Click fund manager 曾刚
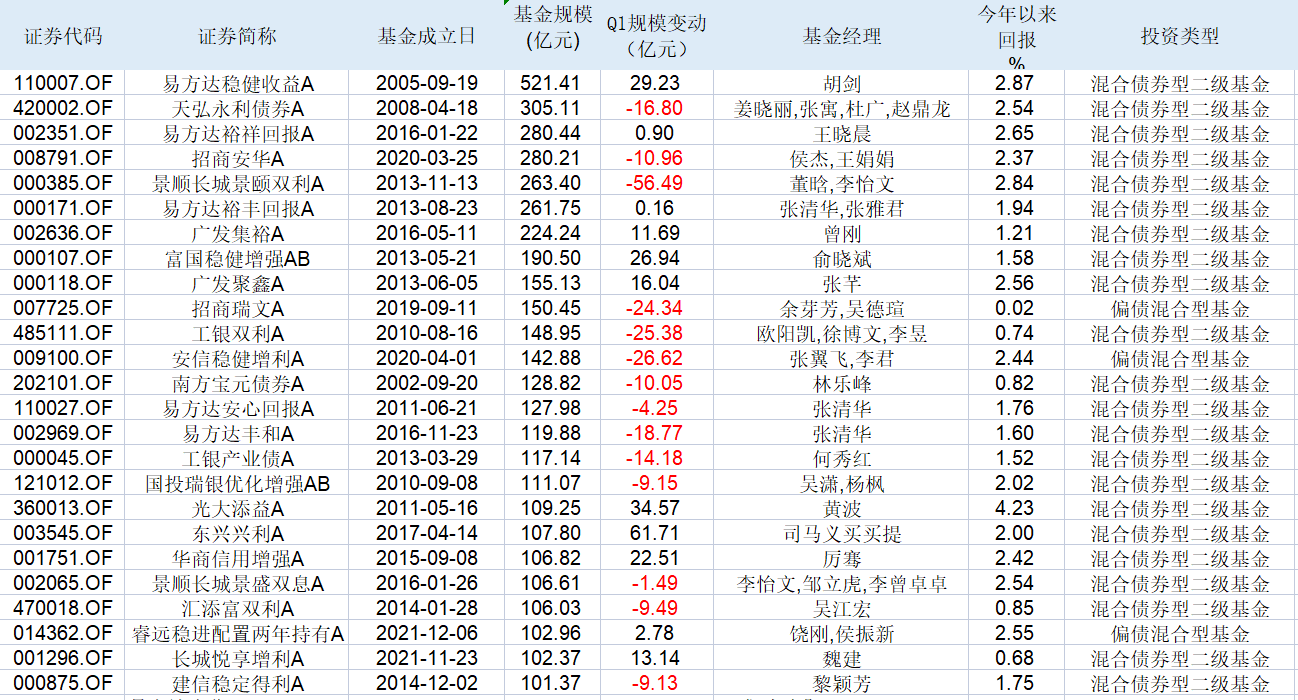1298x700 pixels. pyautogui.click(x=842, y=234)
